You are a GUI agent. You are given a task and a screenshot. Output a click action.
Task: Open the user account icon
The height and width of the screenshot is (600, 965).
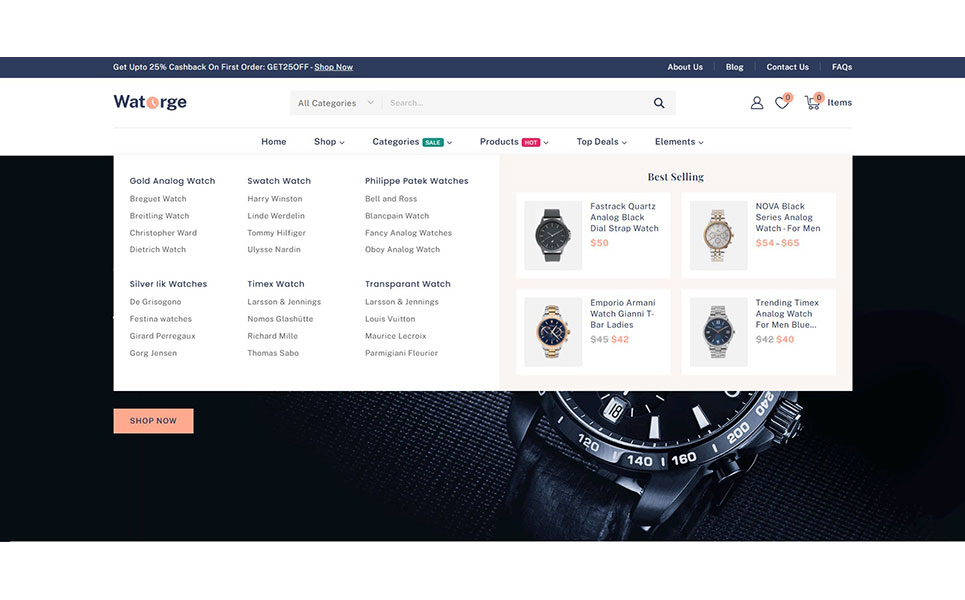(756, 103)
